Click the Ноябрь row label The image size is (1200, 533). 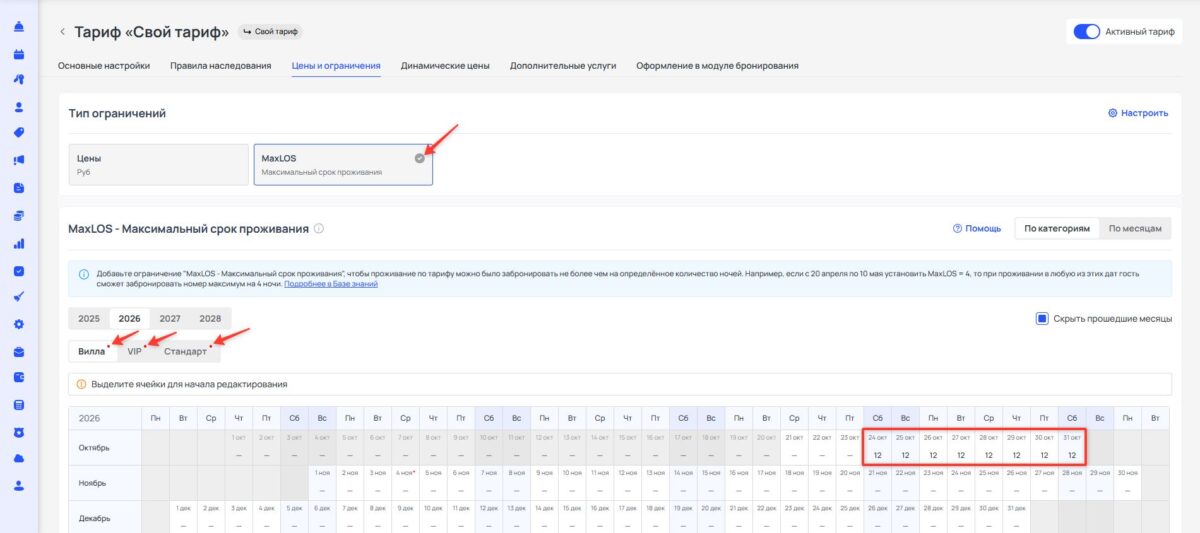105,481
